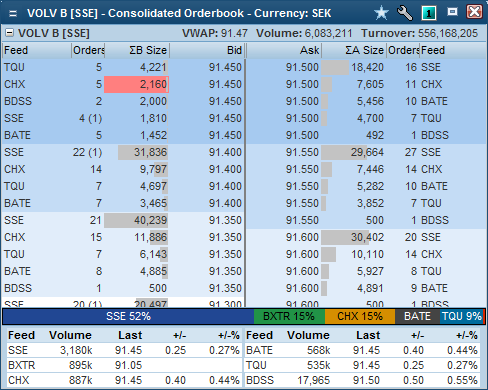Click the BDSS ask size 492

[x=375, y=135]
